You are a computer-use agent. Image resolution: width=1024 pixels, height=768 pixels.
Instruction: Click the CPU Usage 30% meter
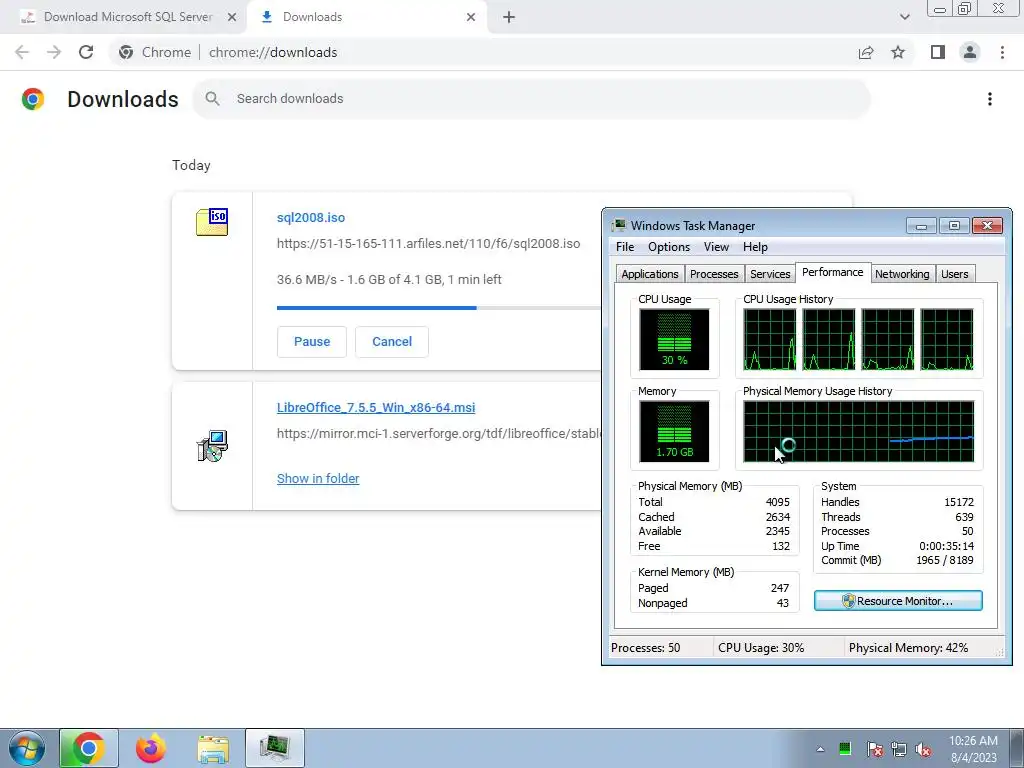[x=675, y=339]
